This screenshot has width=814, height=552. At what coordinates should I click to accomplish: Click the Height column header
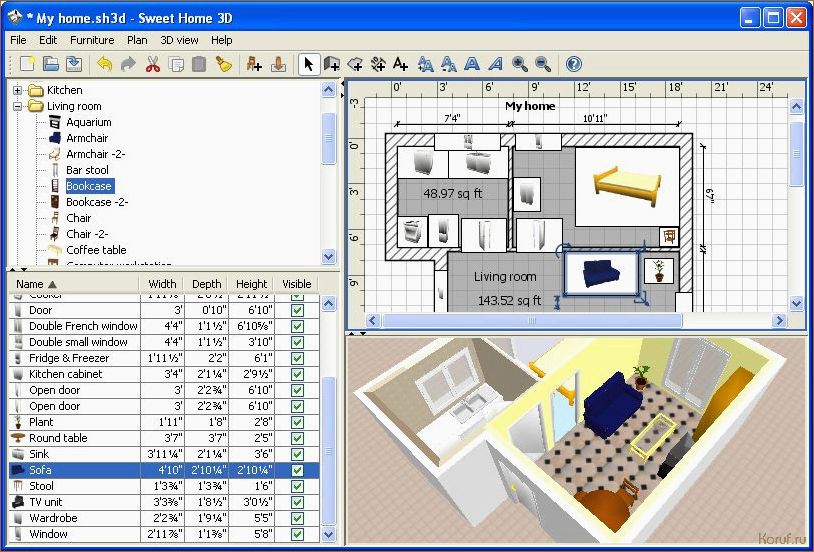coord(251,284)
